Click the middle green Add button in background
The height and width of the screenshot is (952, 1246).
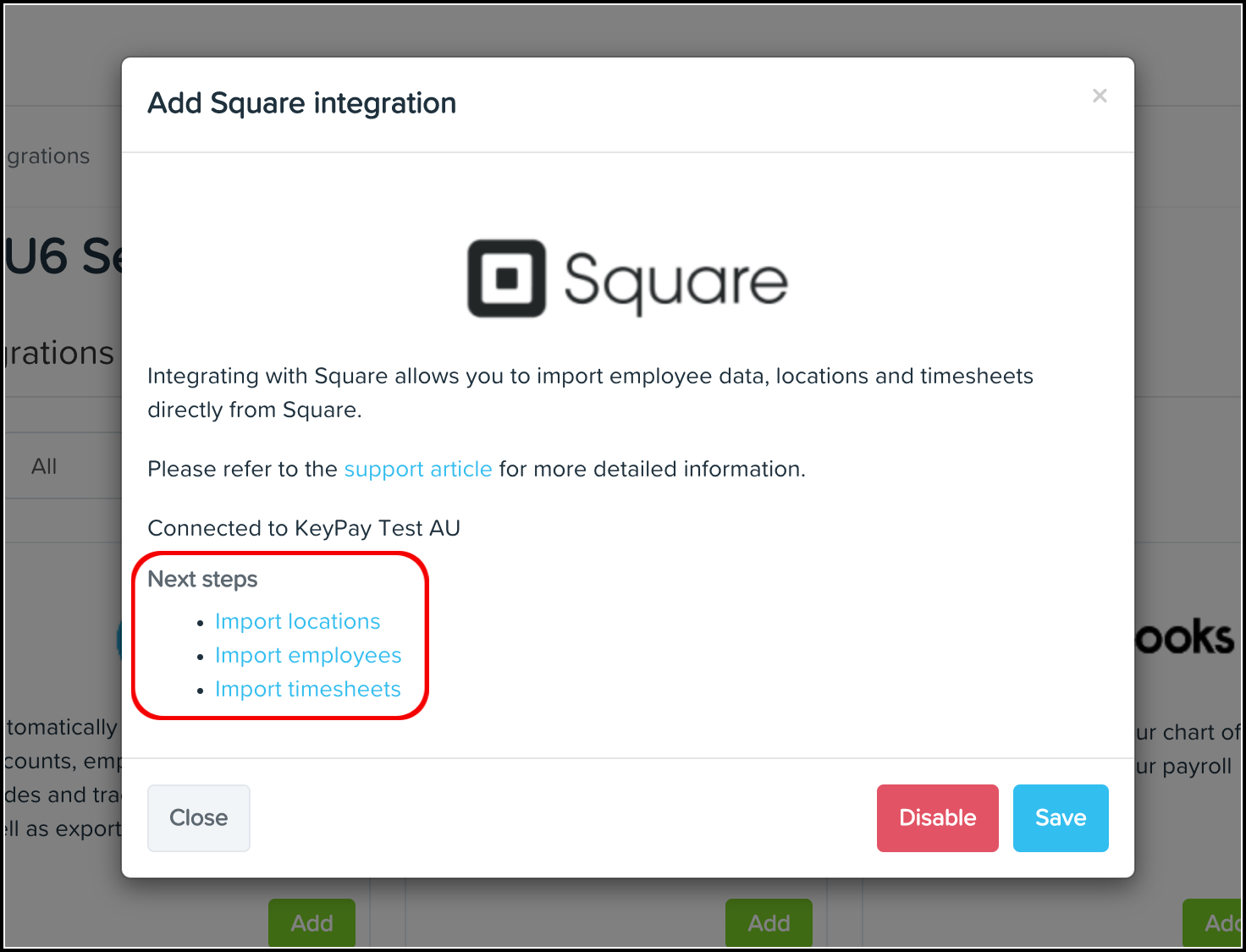(x=769, y=922)
